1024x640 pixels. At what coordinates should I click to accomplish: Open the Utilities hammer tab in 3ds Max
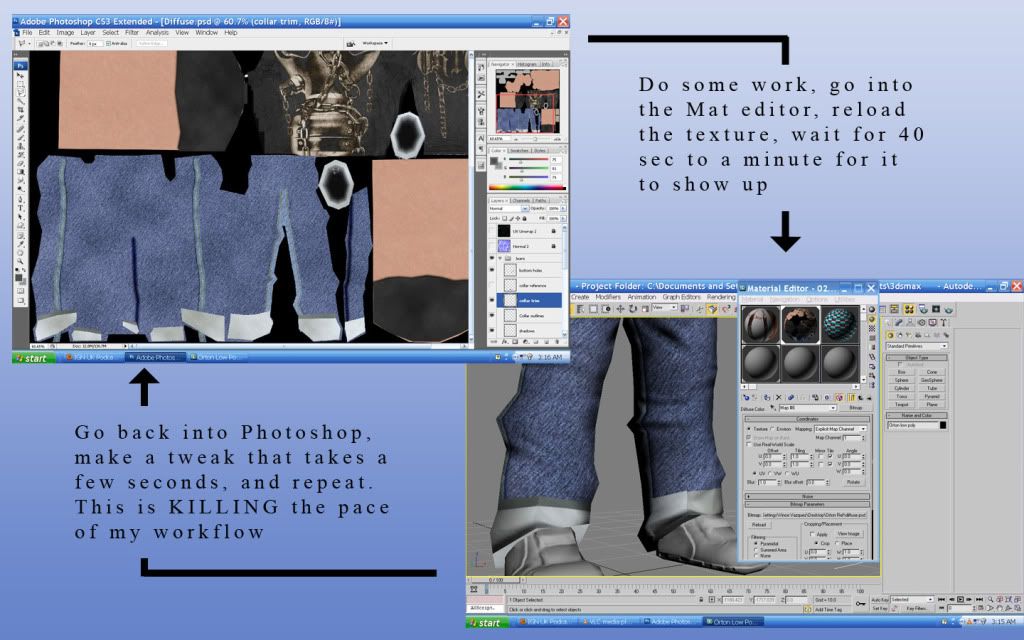(944, 322)
